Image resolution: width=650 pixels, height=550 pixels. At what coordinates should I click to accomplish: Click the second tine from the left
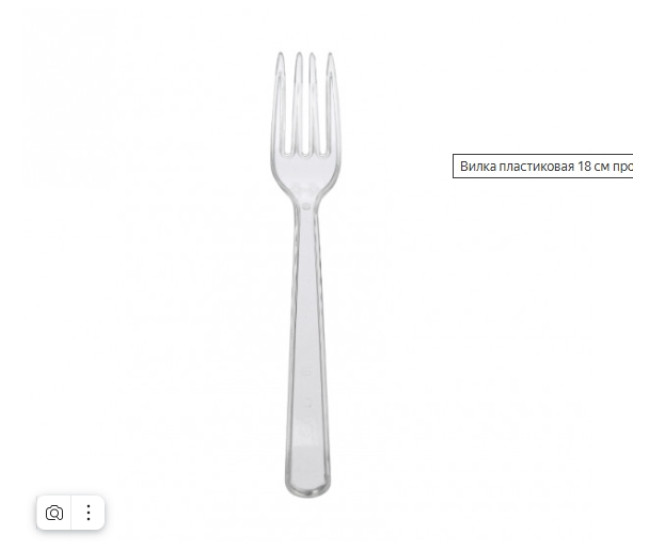click(x=298, y=104)
